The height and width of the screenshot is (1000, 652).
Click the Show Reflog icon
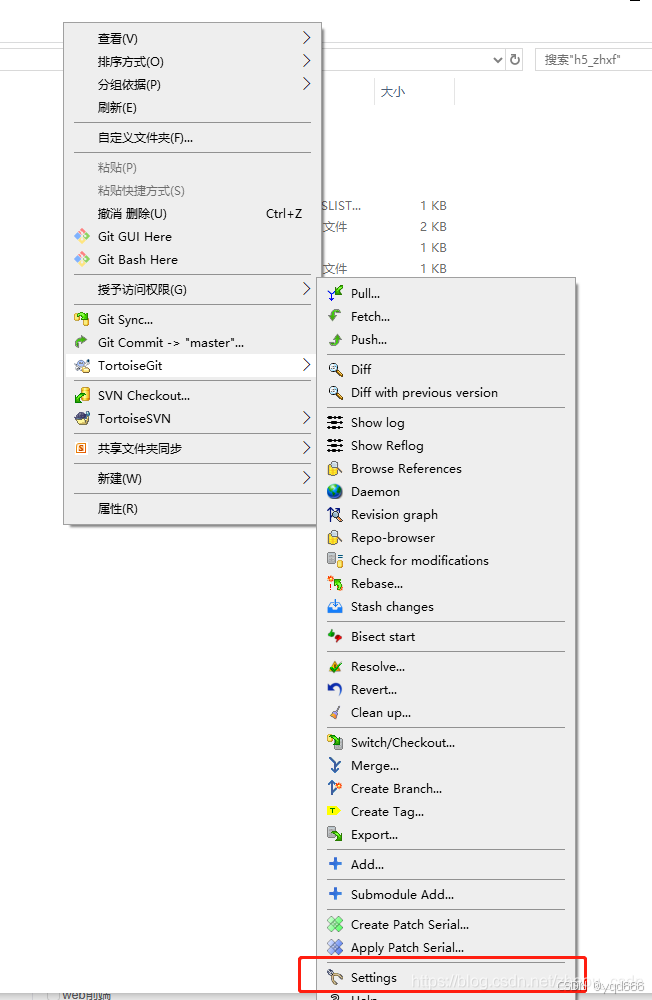pyautogui.click(x=335, y=445)
